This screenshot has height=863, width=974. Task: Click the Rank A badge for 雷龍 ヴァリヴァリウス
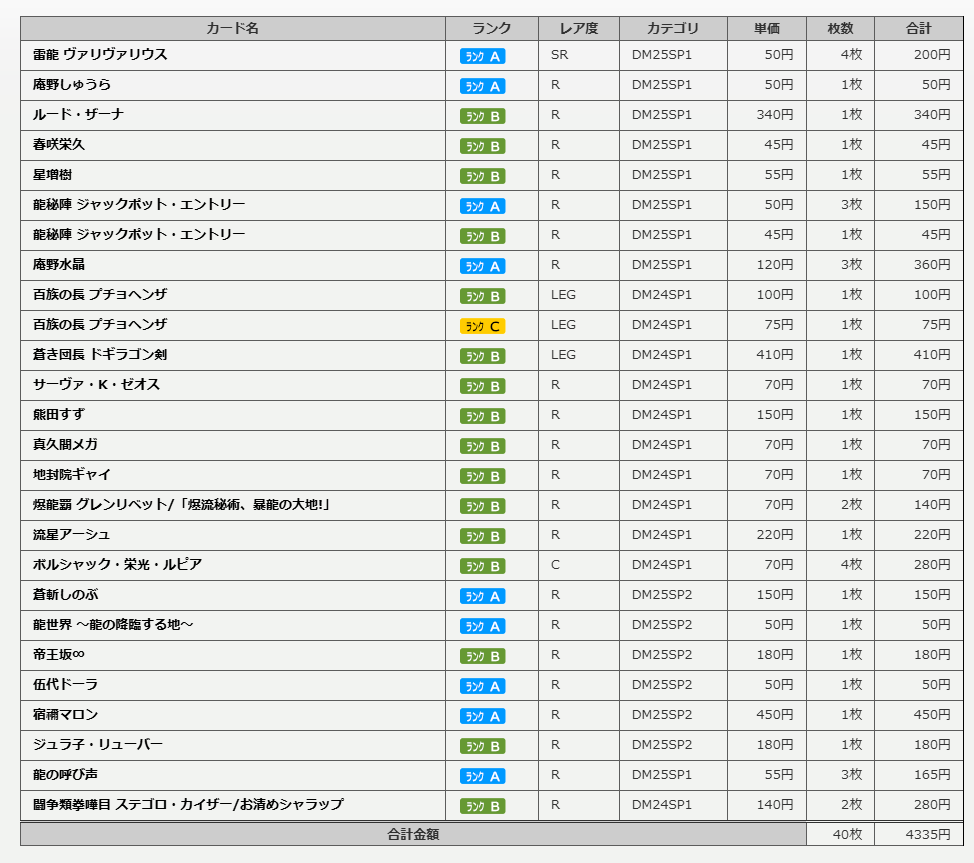pyautogui.click(x=483, y=56)
